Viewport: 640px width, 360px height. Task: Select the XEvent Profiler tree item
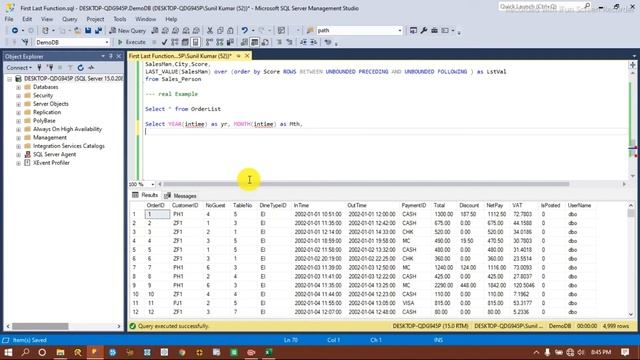[51, 163]
